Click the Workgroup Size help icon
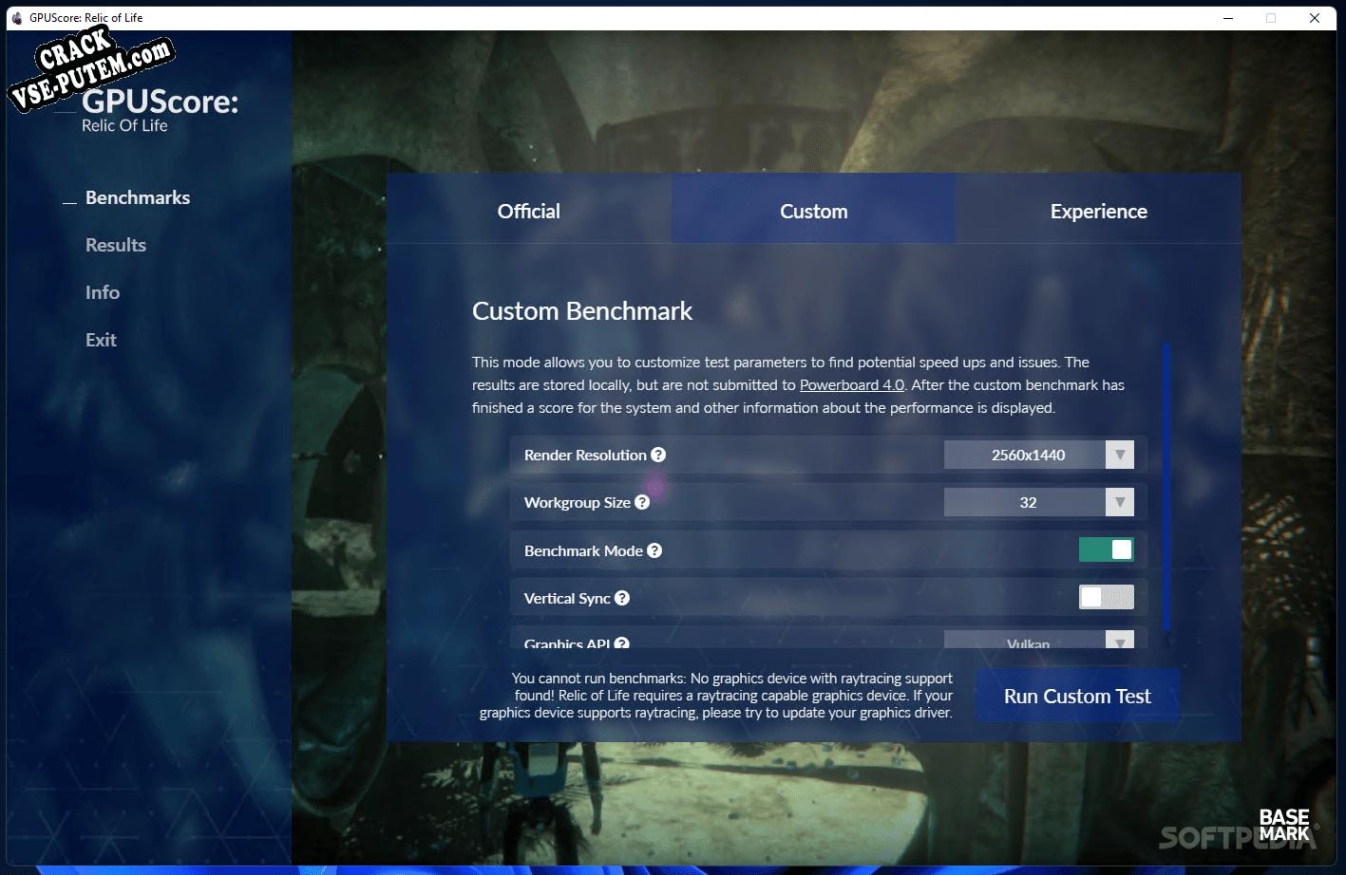The width and height of the screenshot is (1346, 875). coord(642,502)
